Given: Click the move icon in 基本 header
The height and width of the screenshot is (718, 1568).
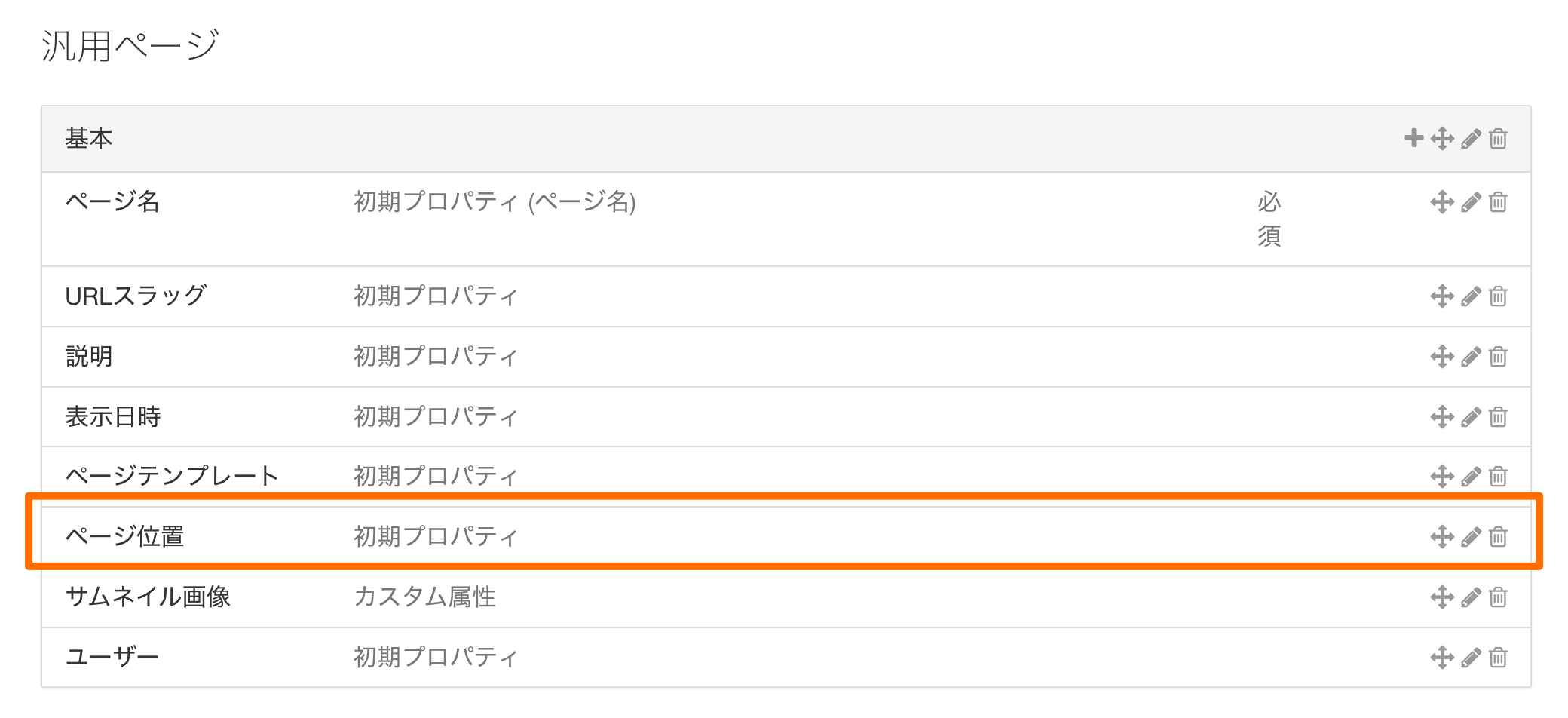Looking at the screenshot, I should click(1442, 139).
